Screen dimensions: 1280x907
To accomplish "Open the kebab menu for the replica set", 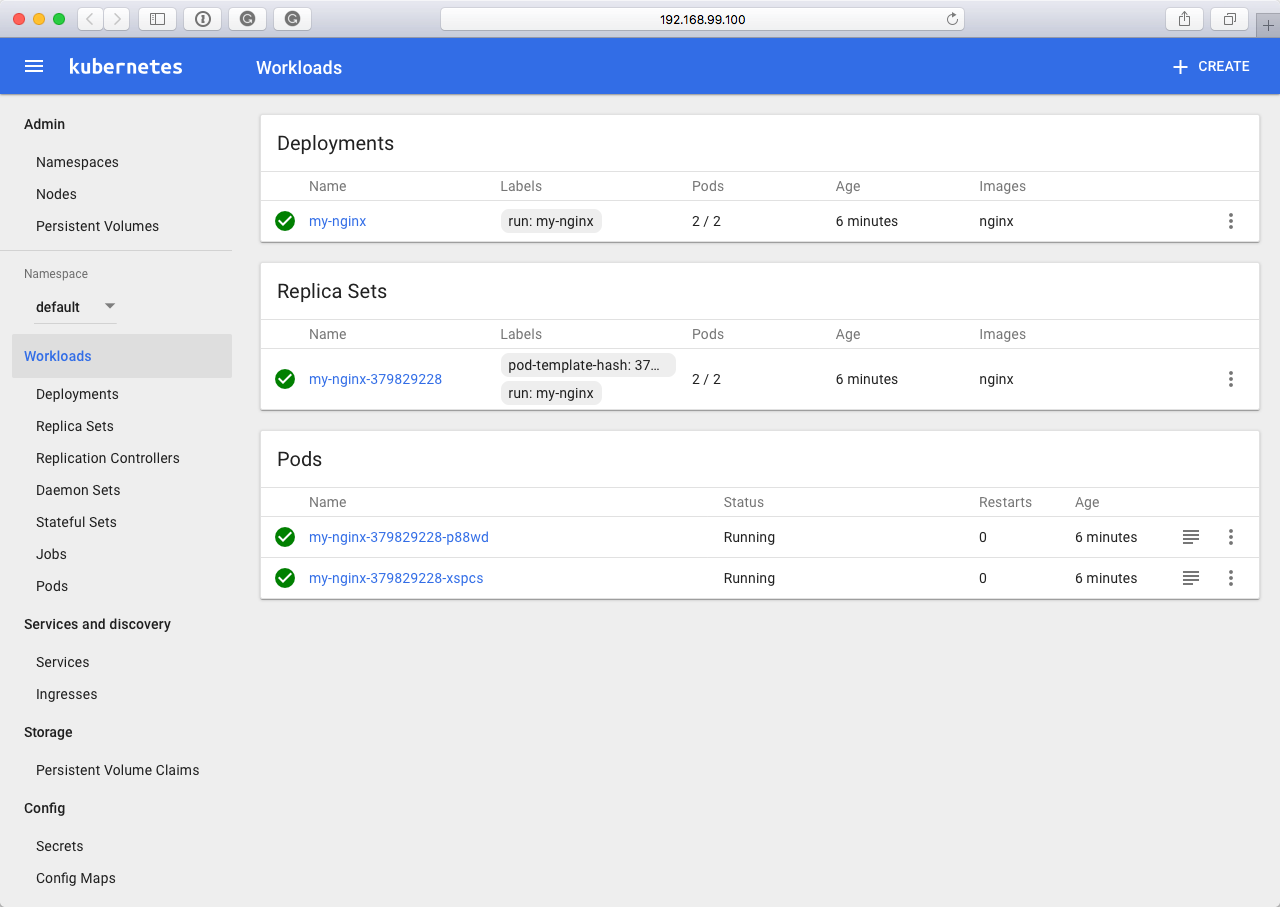I will click(x=1231, y=379).
